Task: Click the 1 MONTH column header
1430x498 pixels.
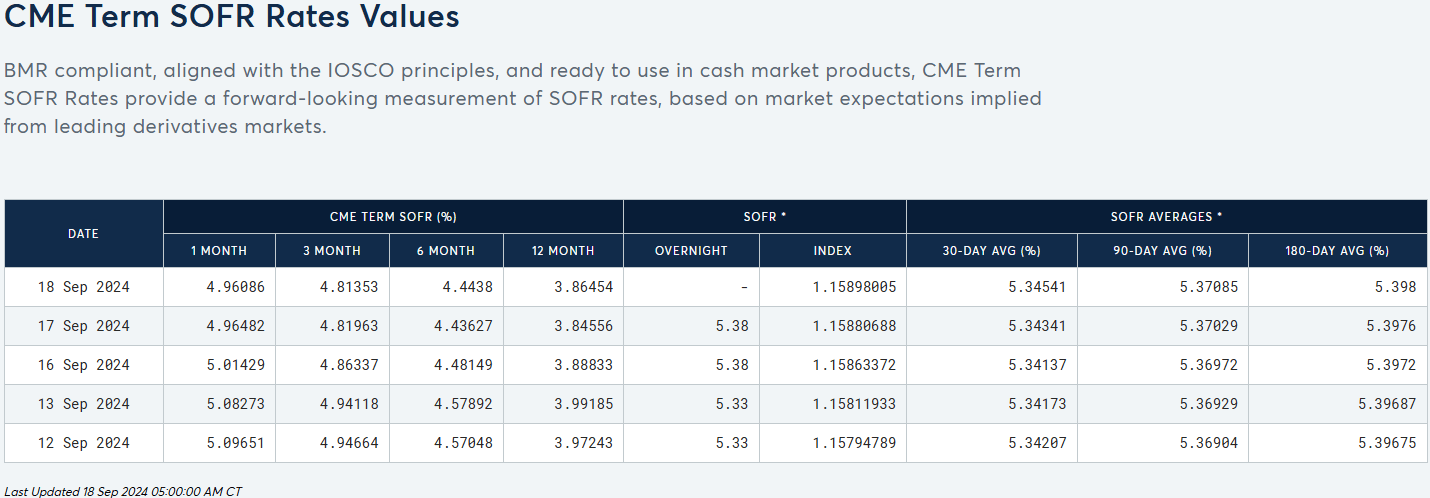Action: tap(219, 251)
